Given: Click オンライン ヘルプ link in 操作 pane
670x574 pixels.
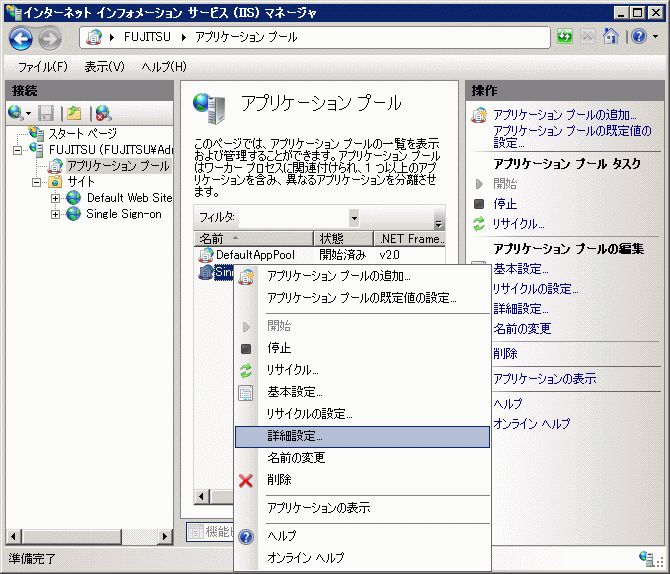Looking at the screenshot, I should click(x=532, y=424).
